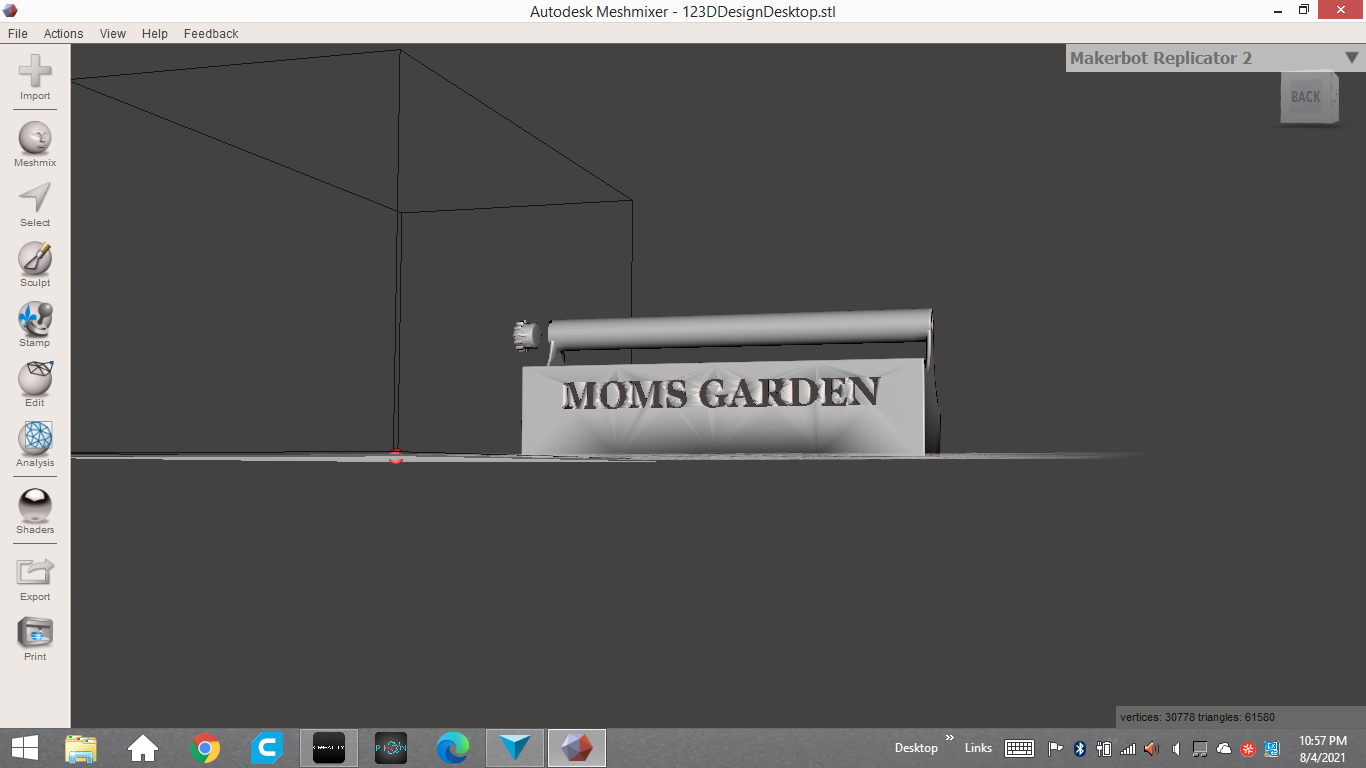Screen dimensions: 1366x768
Task: Open Bluetooth devices from the system tray
Action: [x=1080, y=748]
